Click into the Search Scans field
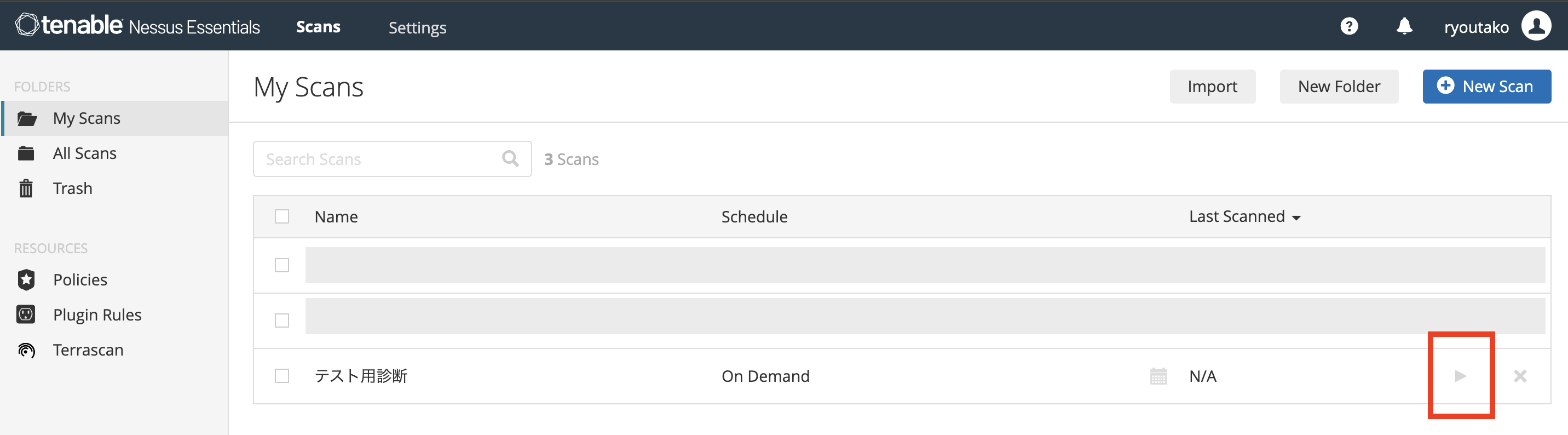1568x435 pixels. [377, 159]
